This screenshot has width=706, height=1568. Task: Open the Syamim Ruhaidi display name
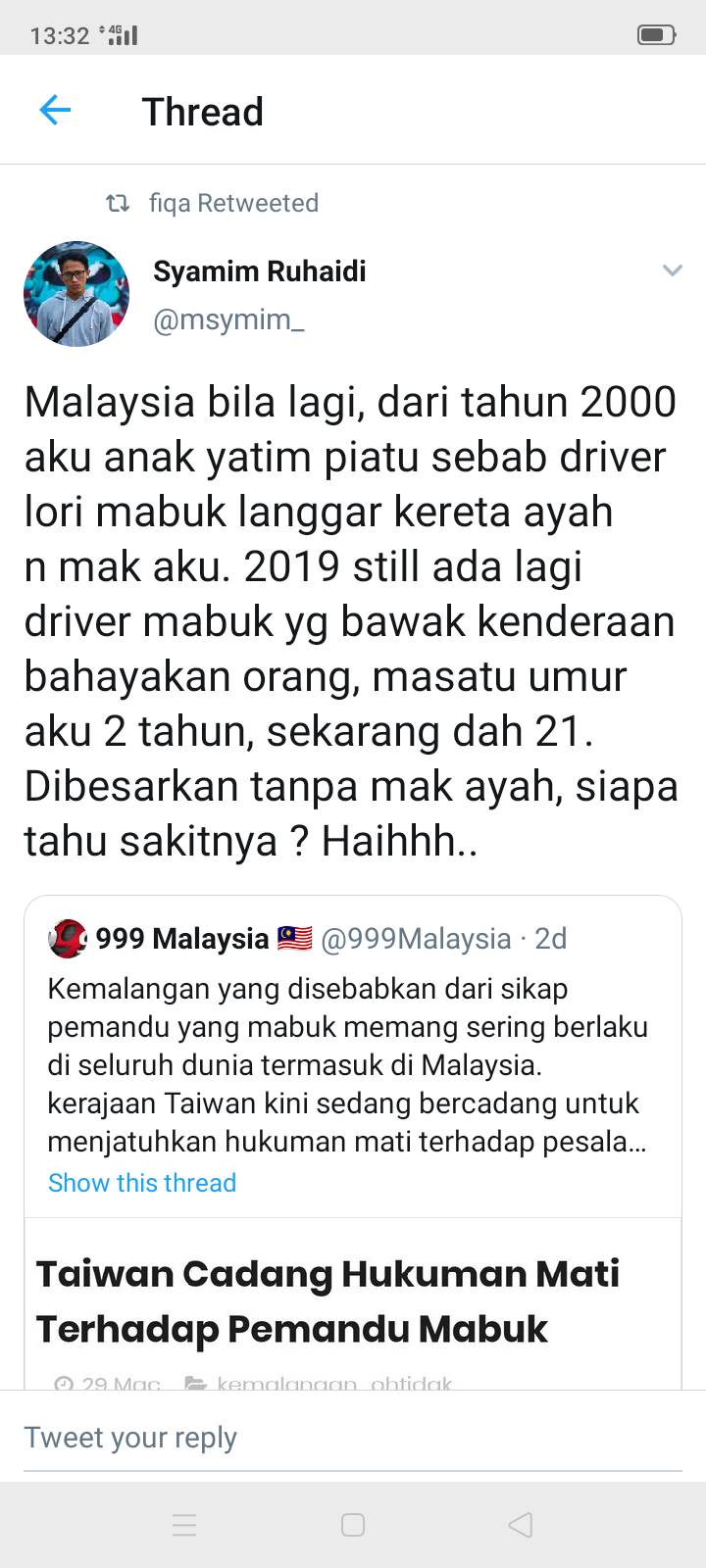tap(259, 270)
